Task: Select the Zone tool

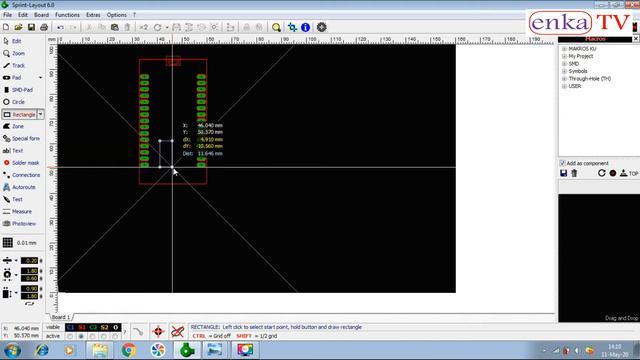Action: click(x=13, y=127)
